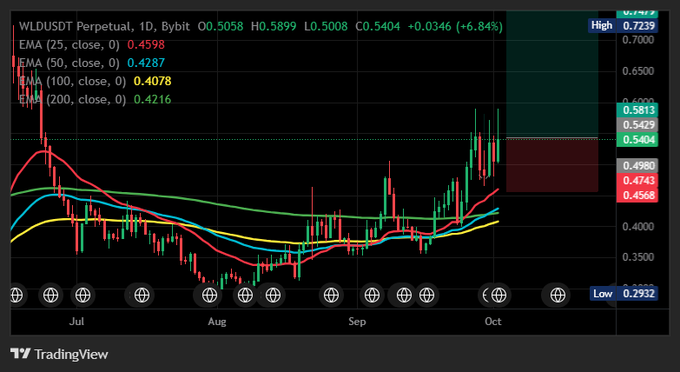Click the closing price C0.5404 in header

click(378, 26)
